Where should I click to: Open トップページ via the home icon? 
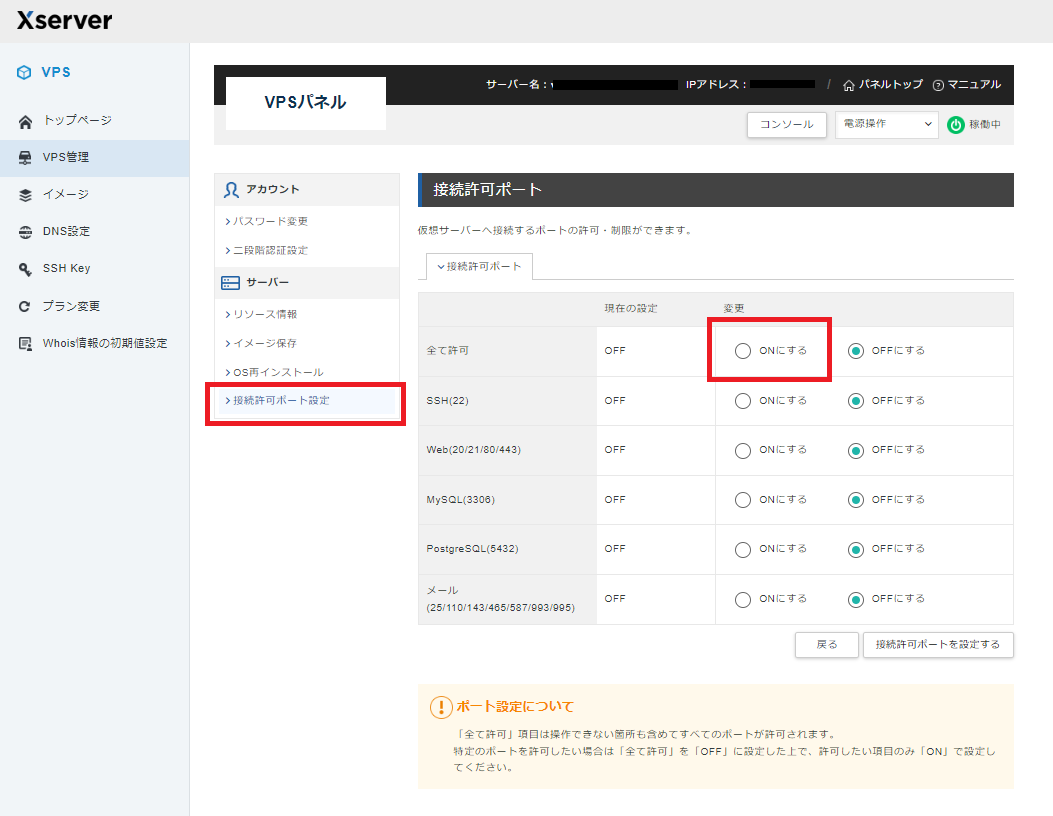[x=26, y=121]
